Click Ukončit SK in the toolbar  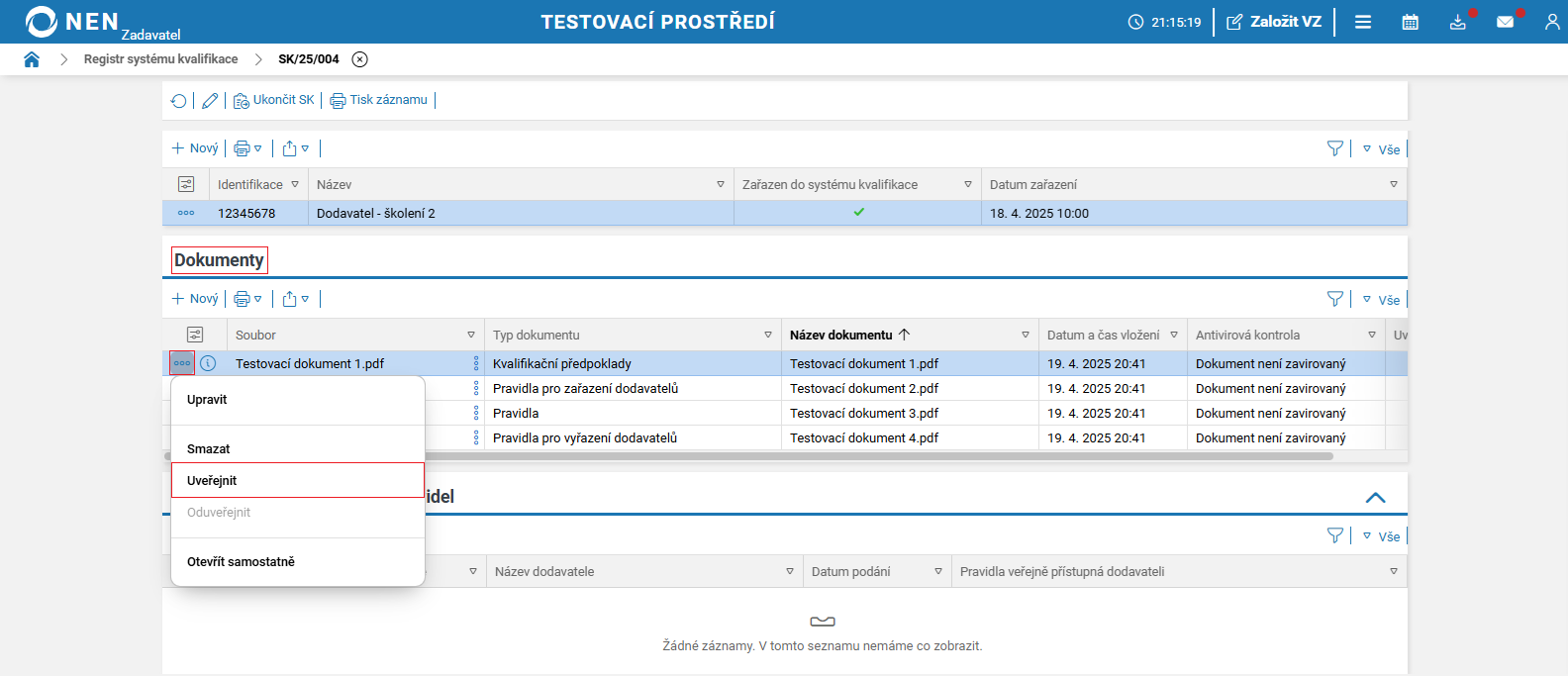tap(274, 100)
